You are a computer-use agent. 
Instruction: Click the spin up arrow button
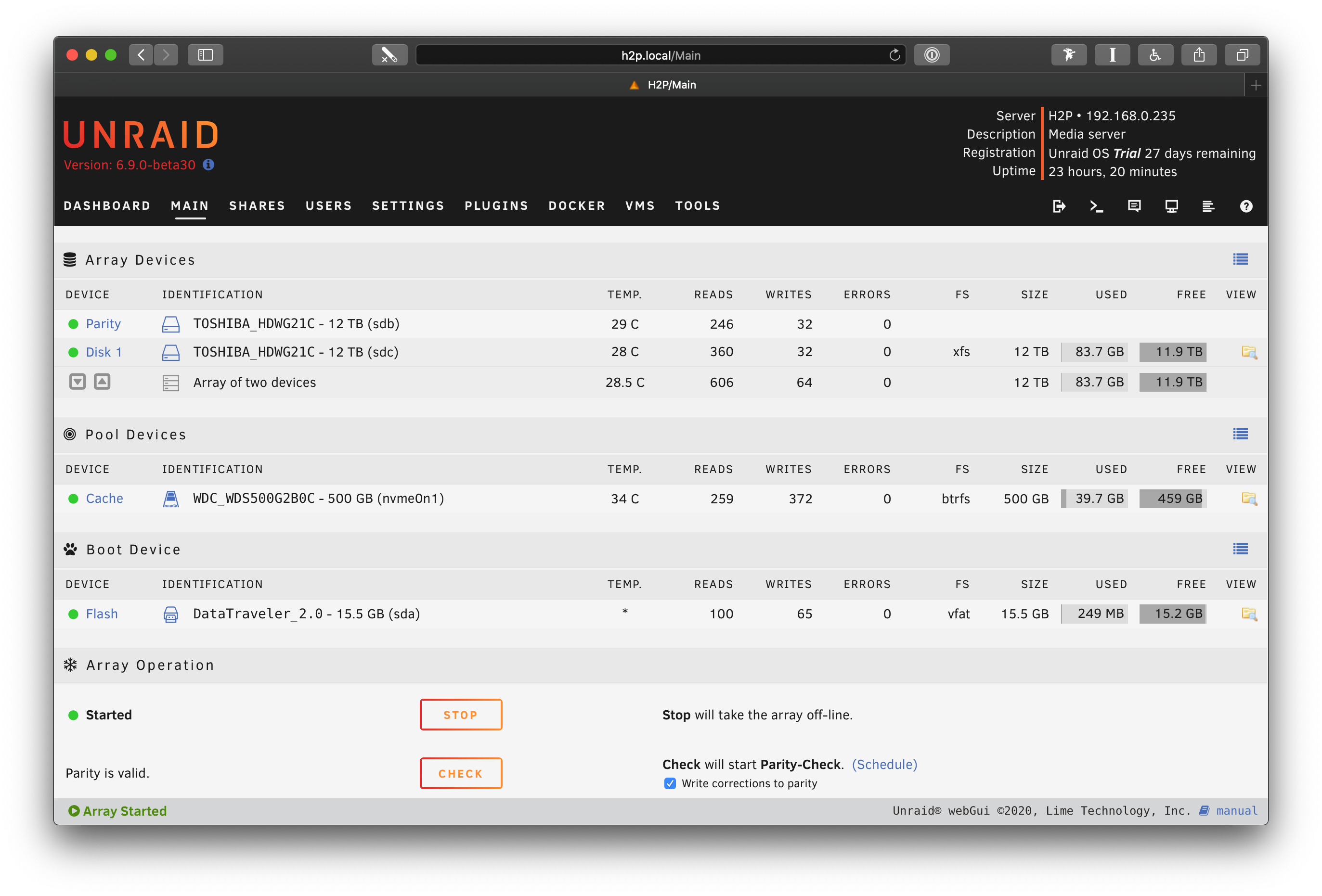(x=102, y=382)
